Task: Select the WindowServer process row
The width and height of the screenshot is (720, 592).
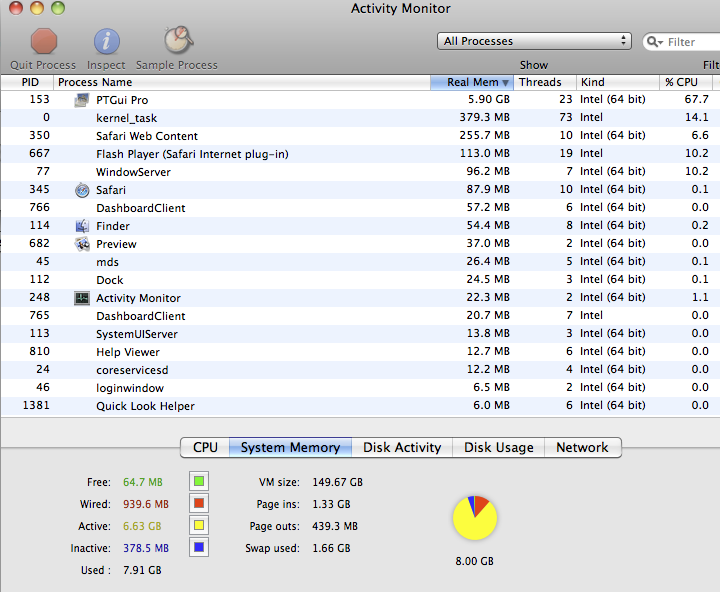Action: click(x=360, y=172)
